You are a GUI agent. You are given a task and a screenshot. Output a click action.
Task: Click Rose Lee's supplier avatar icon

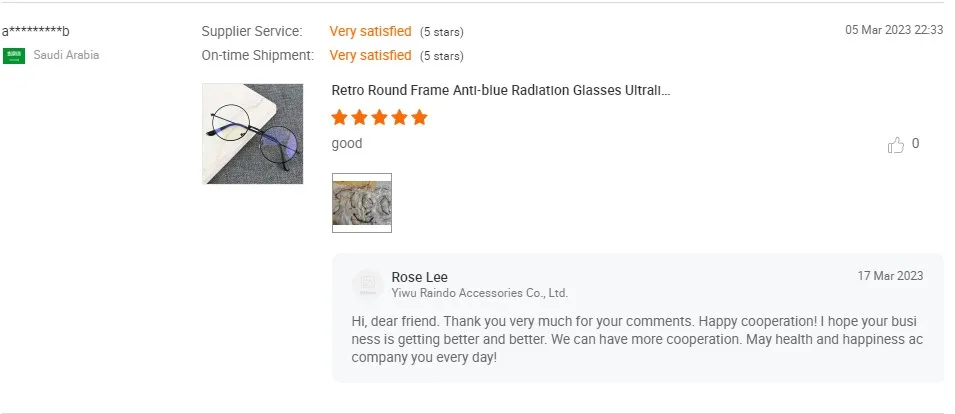click(x=367, y=285)
